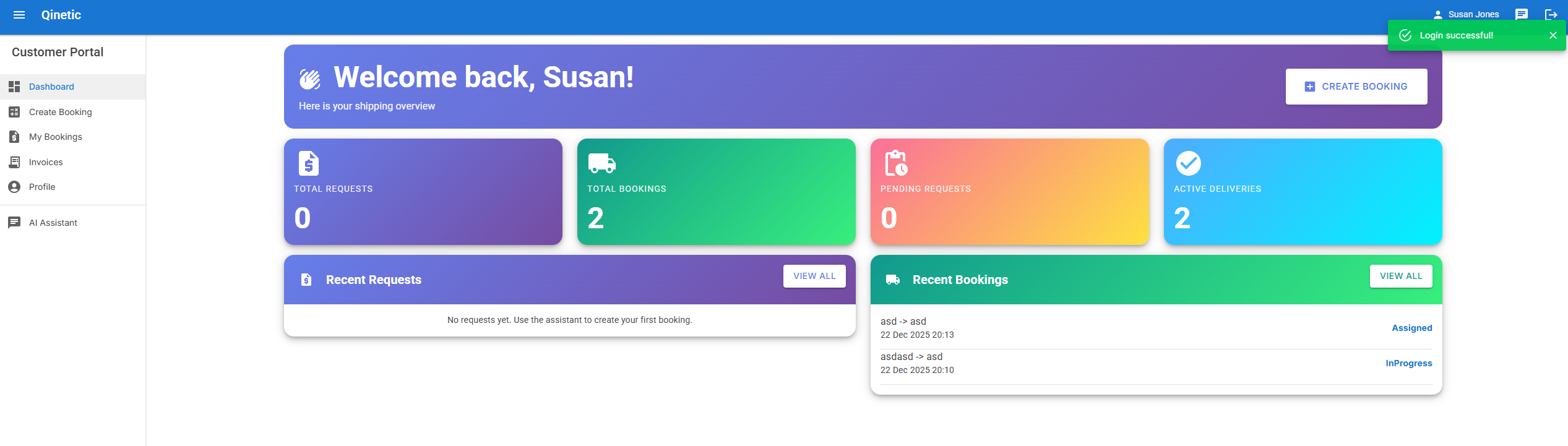
Task: Click Welcome back, Susan! heading
Action: 483,77
